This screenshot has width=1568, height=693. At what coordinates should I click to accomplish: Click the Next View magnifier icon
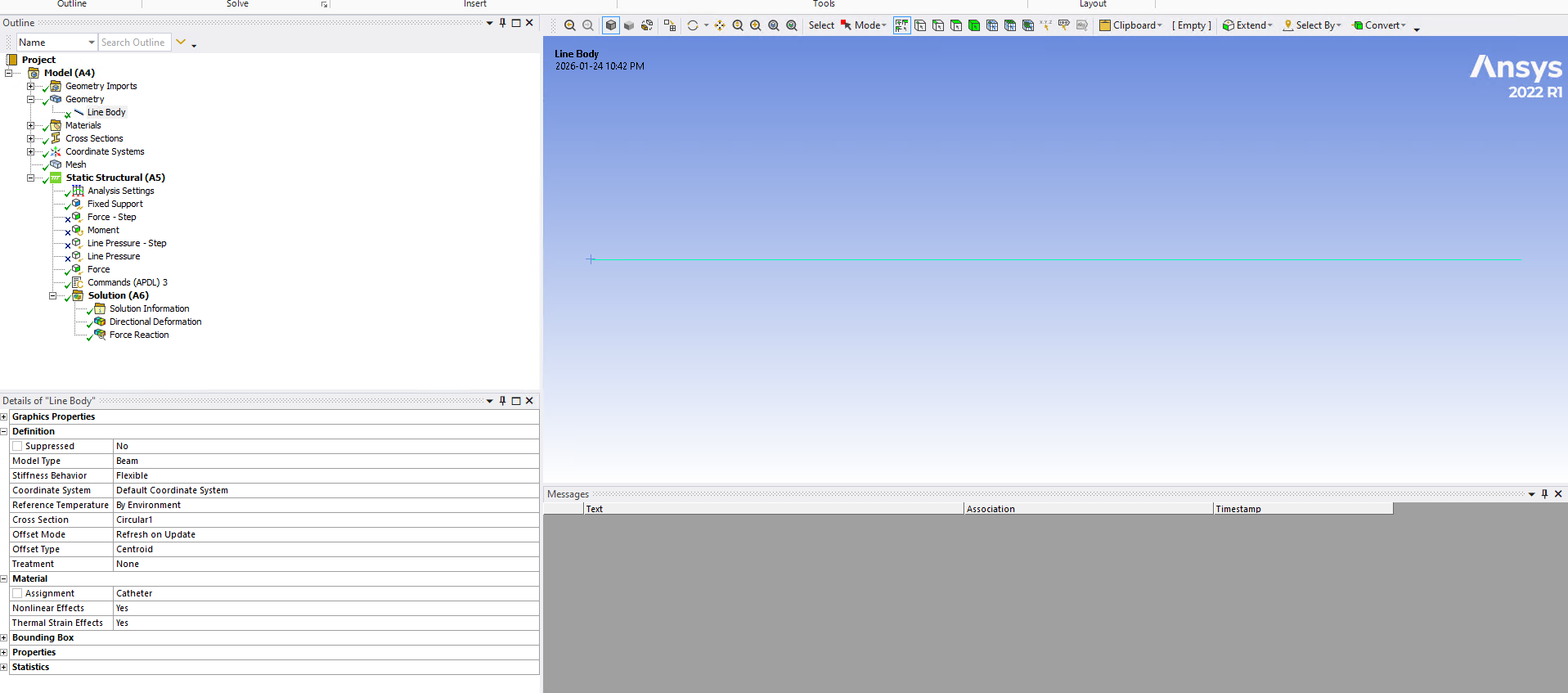pyautogui.click(x=588, y=25)
